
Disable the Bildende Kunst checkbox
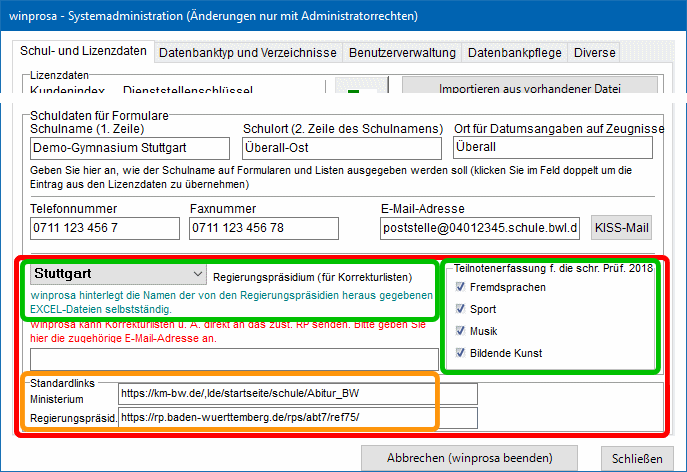pos(460,352)
